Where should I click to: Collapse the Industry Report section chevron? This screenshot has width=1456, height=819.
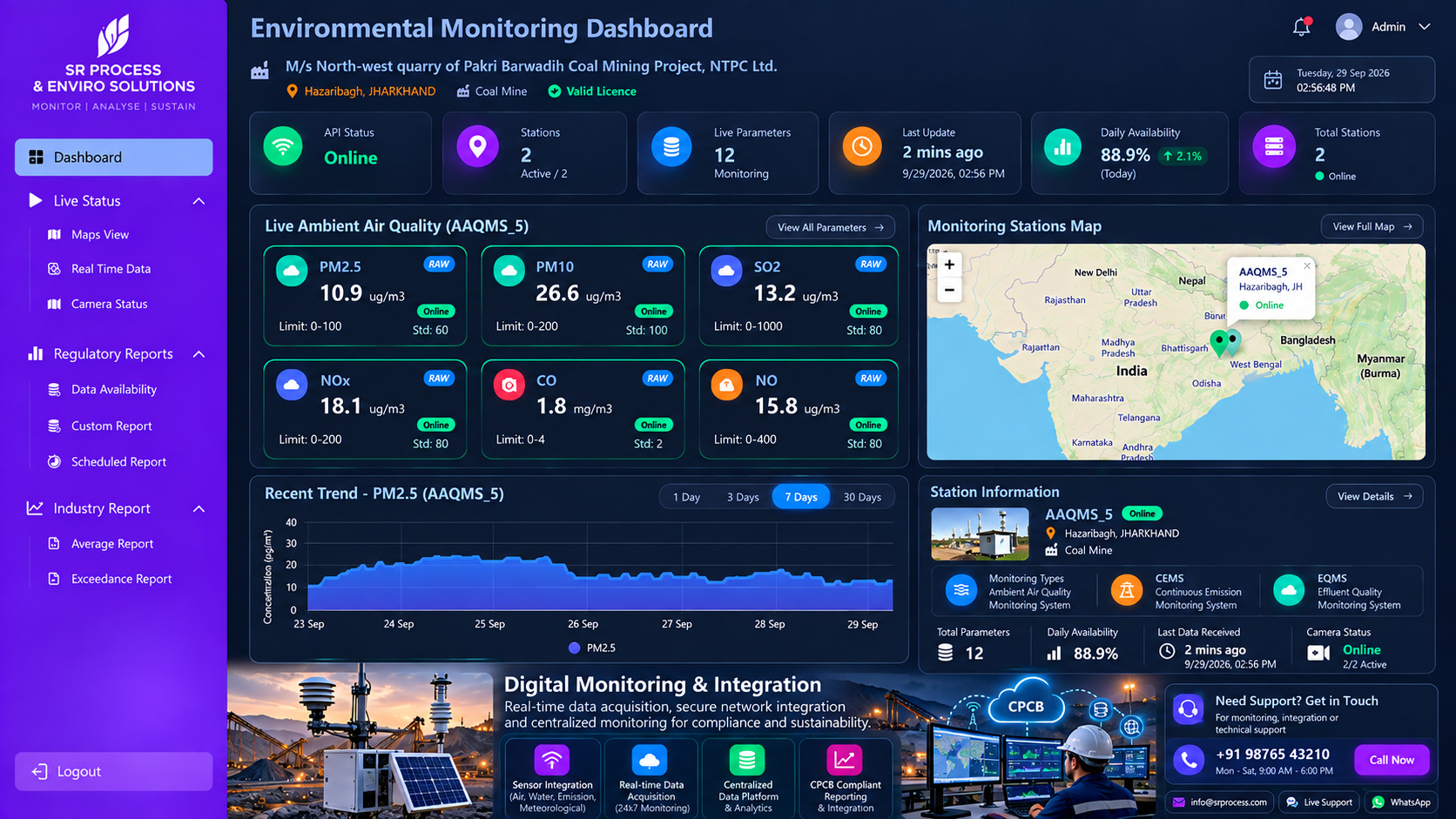coord(199,508)
